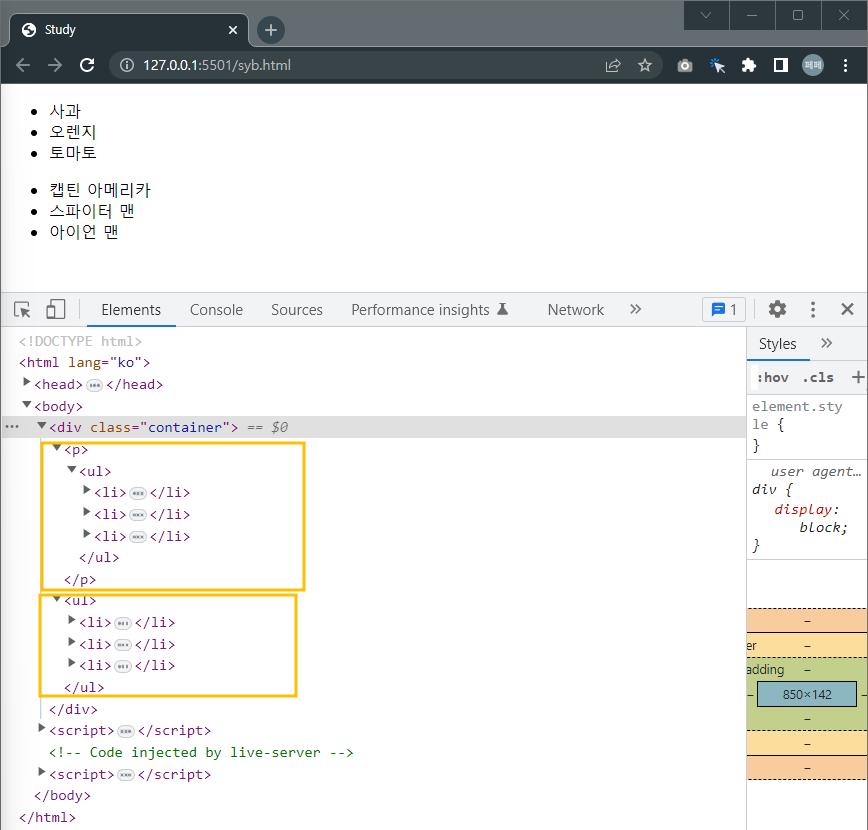The height and width of the screenshot is (830, 868).
Task: Switch to Elements tab
Action: coord(131,310)
